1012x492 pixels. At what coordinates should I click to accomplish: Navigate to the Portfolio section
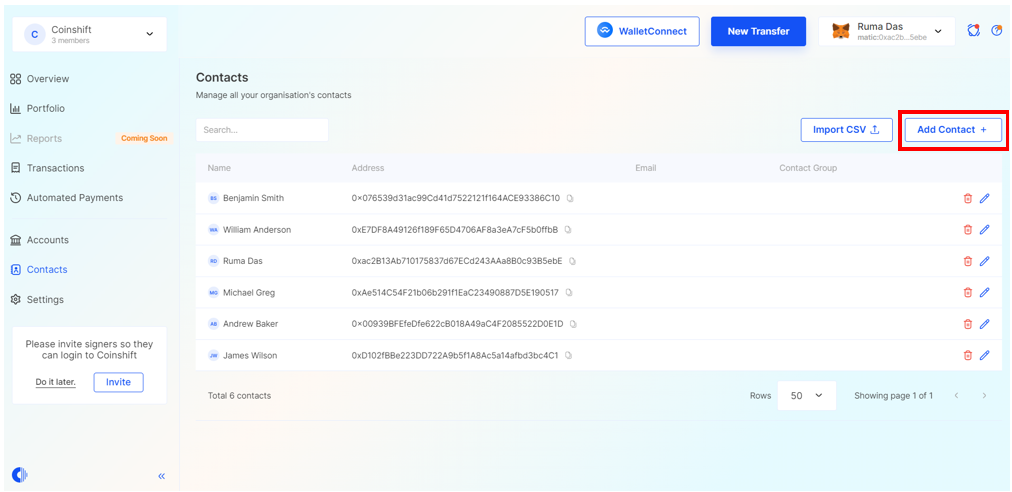(46, 108)
